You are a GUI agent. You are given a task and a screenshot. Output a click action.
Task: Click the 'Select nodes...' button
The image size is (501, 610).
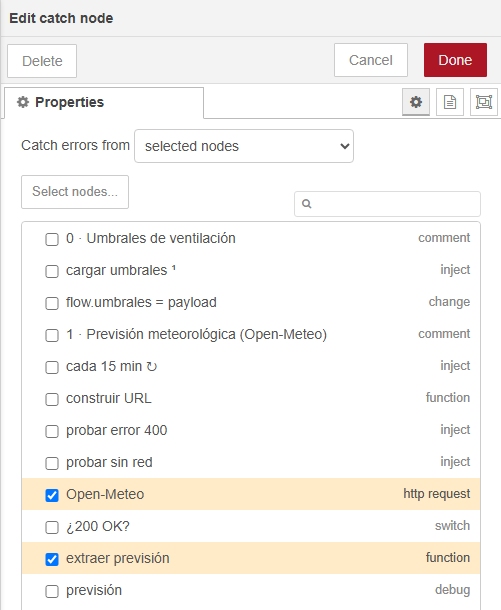pyautogui.click(x=75, y=192)
